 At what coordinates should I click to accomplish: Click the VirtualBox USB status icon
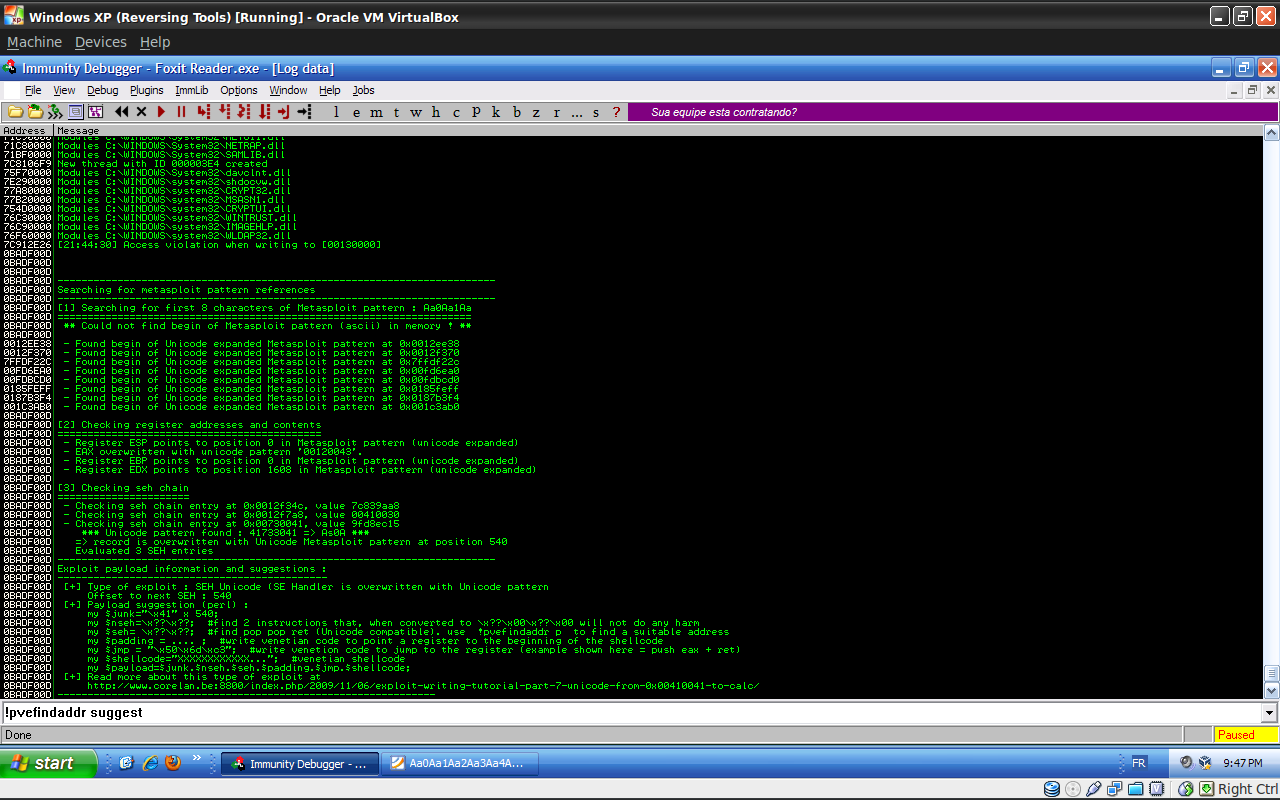point(1094,789)
